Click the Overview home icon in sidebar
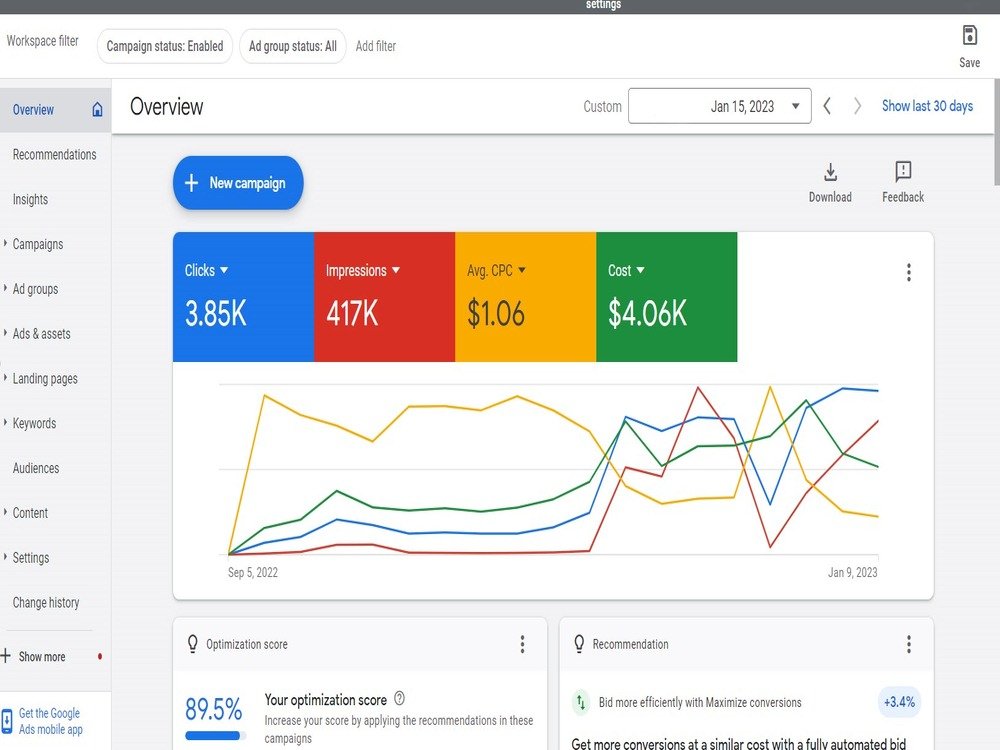This screenshot has width=1000, height=750. pos(97,109)
